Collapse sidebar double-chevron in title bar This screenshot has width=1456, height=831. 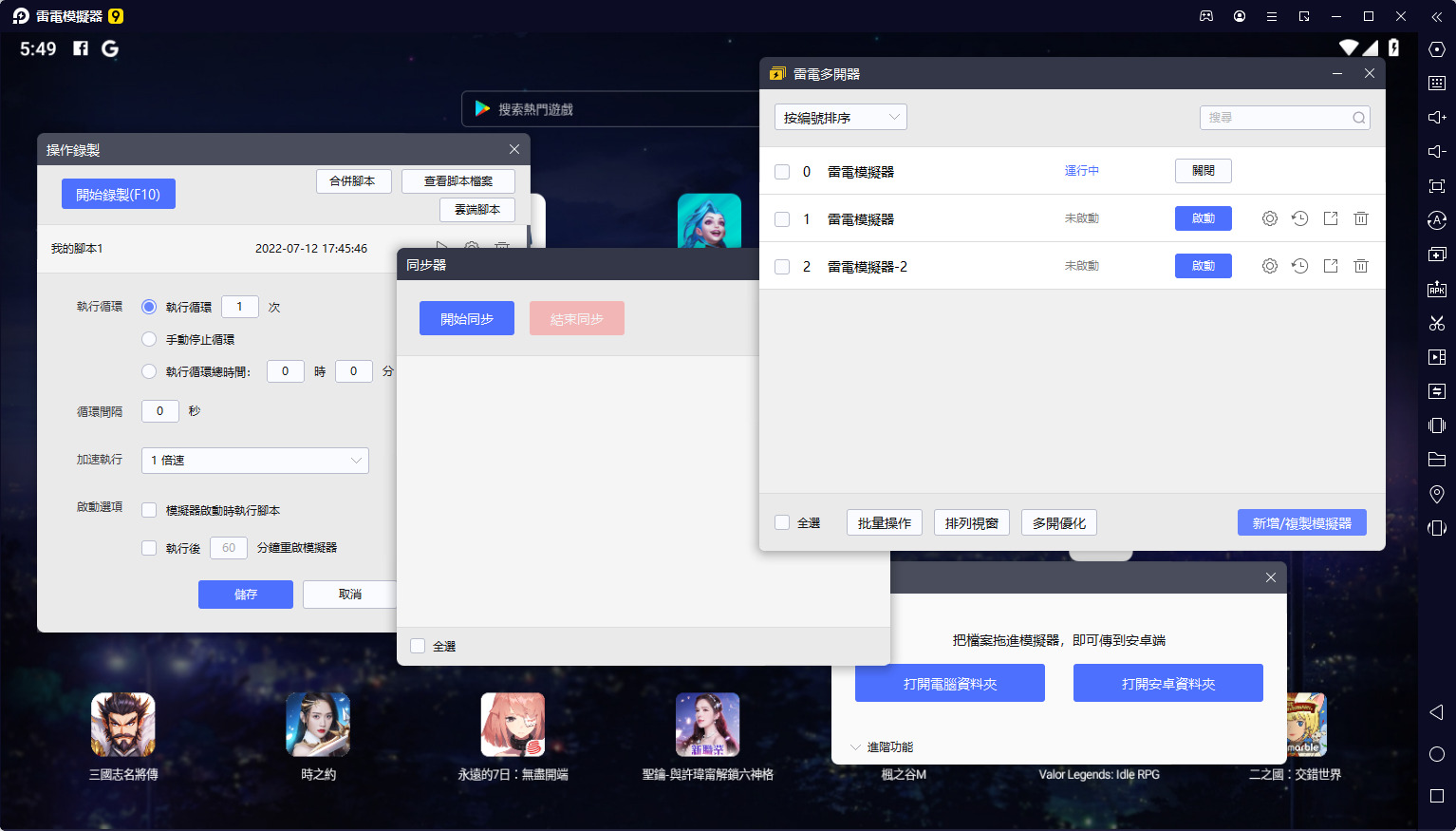coord(1437,16)
